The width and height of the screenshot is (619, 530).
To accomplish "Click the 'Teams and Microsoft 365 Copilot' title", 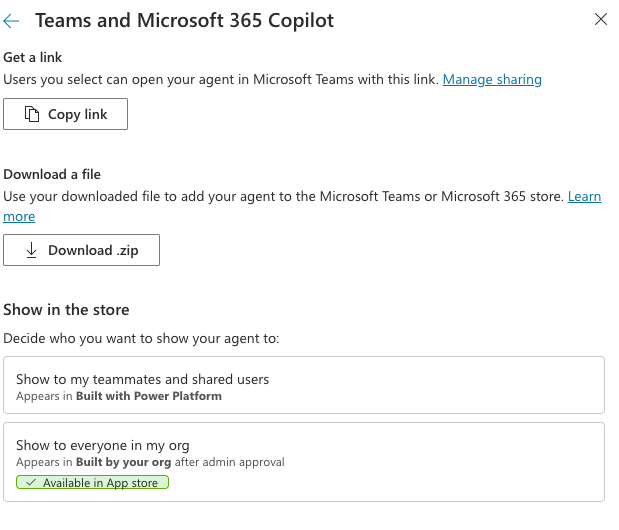I will point(184,21).
